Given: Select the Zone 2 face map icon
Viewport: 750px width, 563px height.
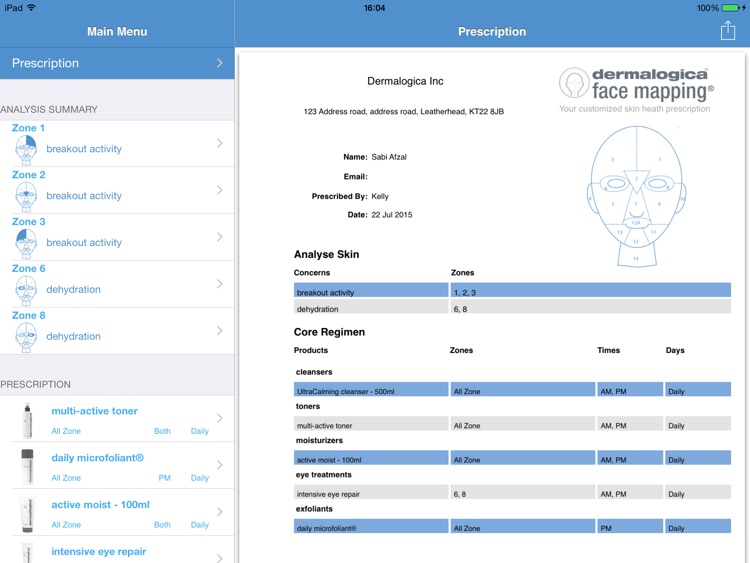Looking at the screenshot, I should 26,197.
